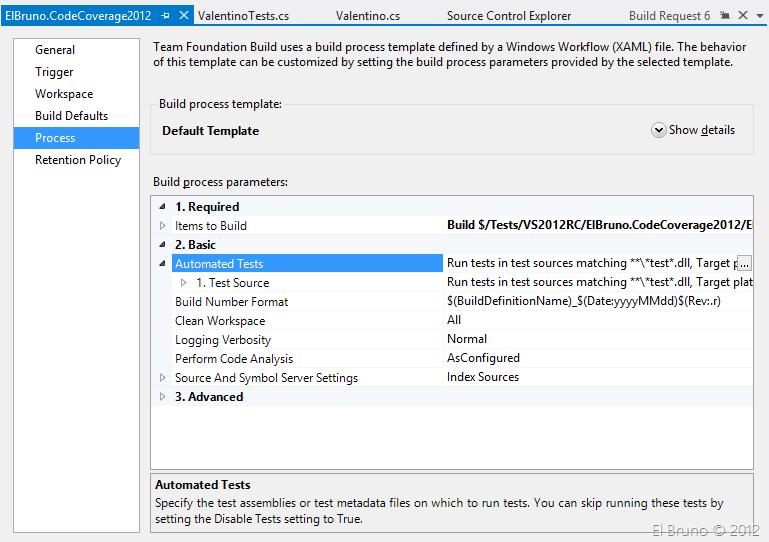
Task: Pin the ElBruno.CodeCoverage2012 tab
Action: (x=165, y=16)
